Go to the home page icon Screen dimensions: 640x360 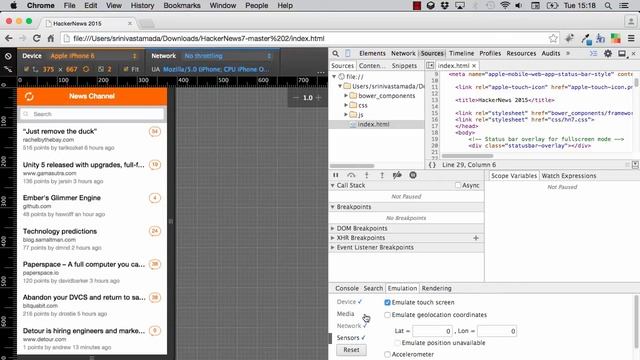[x=51, y=38]
